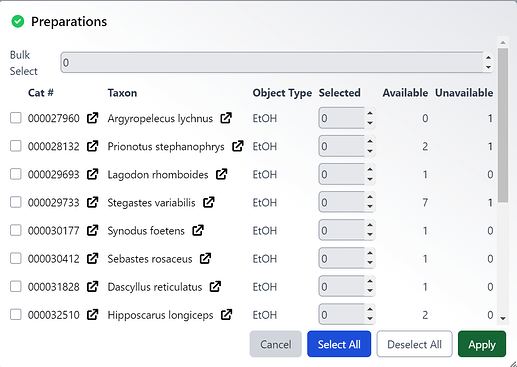Image resolution: width=517 pixels, height=367 pixels.
Task: Click EtOH type in Synodus foetens row
Action: [265, 230]
